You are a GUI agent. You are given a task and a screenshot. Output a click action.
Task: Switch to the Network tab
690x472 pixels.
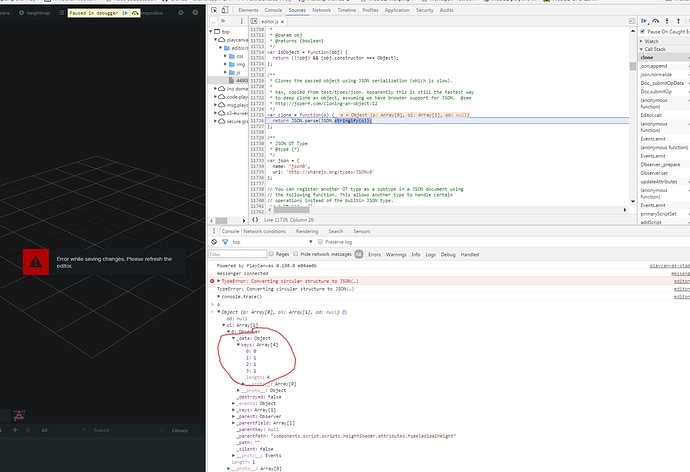(x=321, y=8)
